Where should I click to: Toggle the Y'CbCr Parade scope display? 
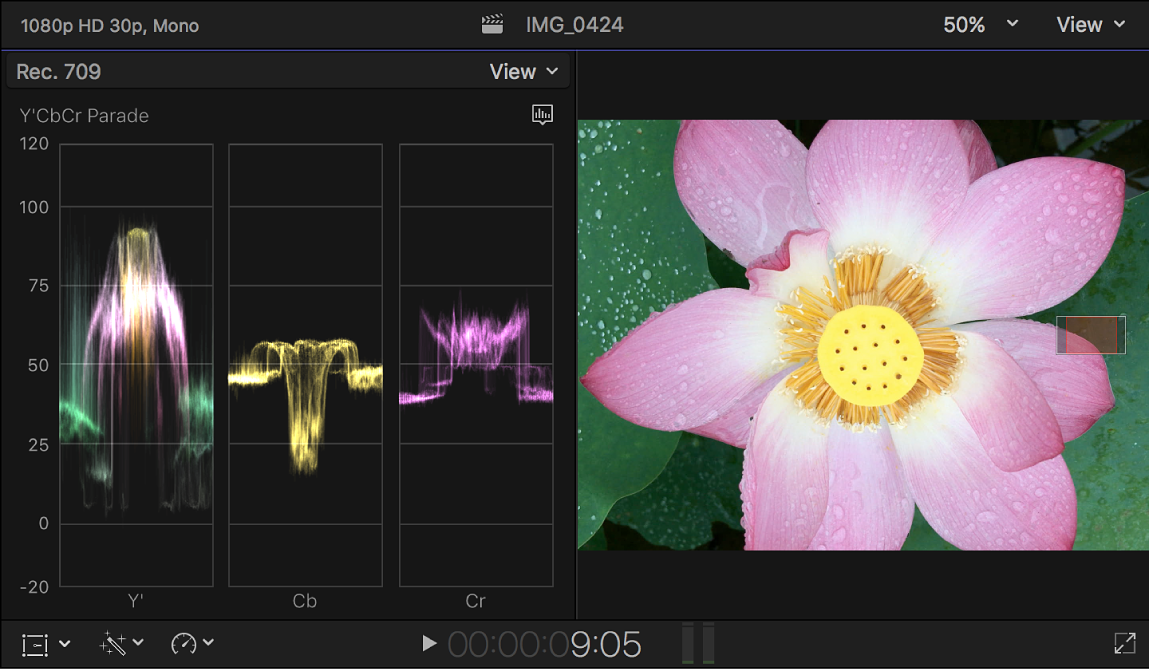[83, 116]
